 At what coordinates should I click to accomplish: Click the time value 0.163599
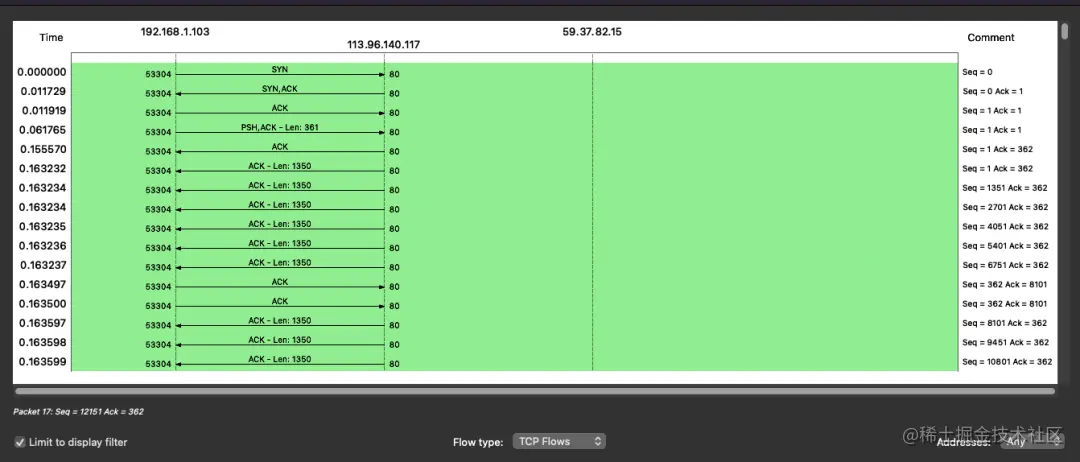43,361
